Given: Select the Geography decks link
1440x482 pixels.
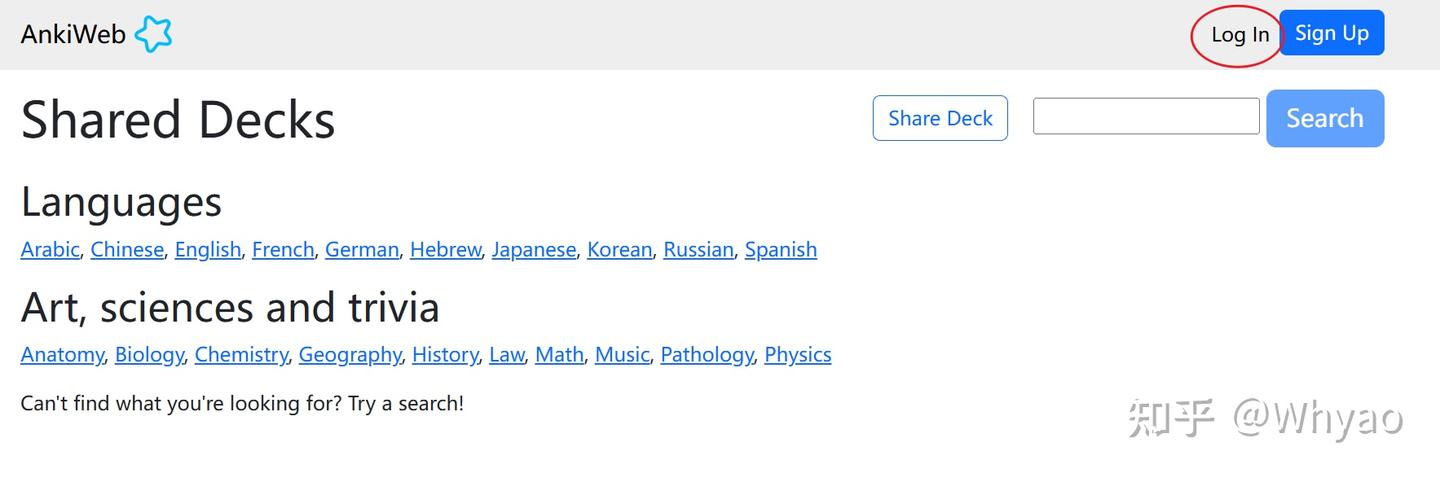Looking at the screenshot, I should point(350,354).
